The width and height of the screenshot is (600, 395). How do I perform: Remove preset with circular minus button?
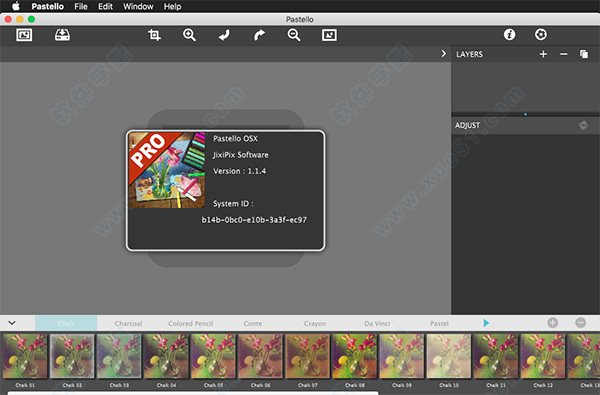(x=580, y=323)
